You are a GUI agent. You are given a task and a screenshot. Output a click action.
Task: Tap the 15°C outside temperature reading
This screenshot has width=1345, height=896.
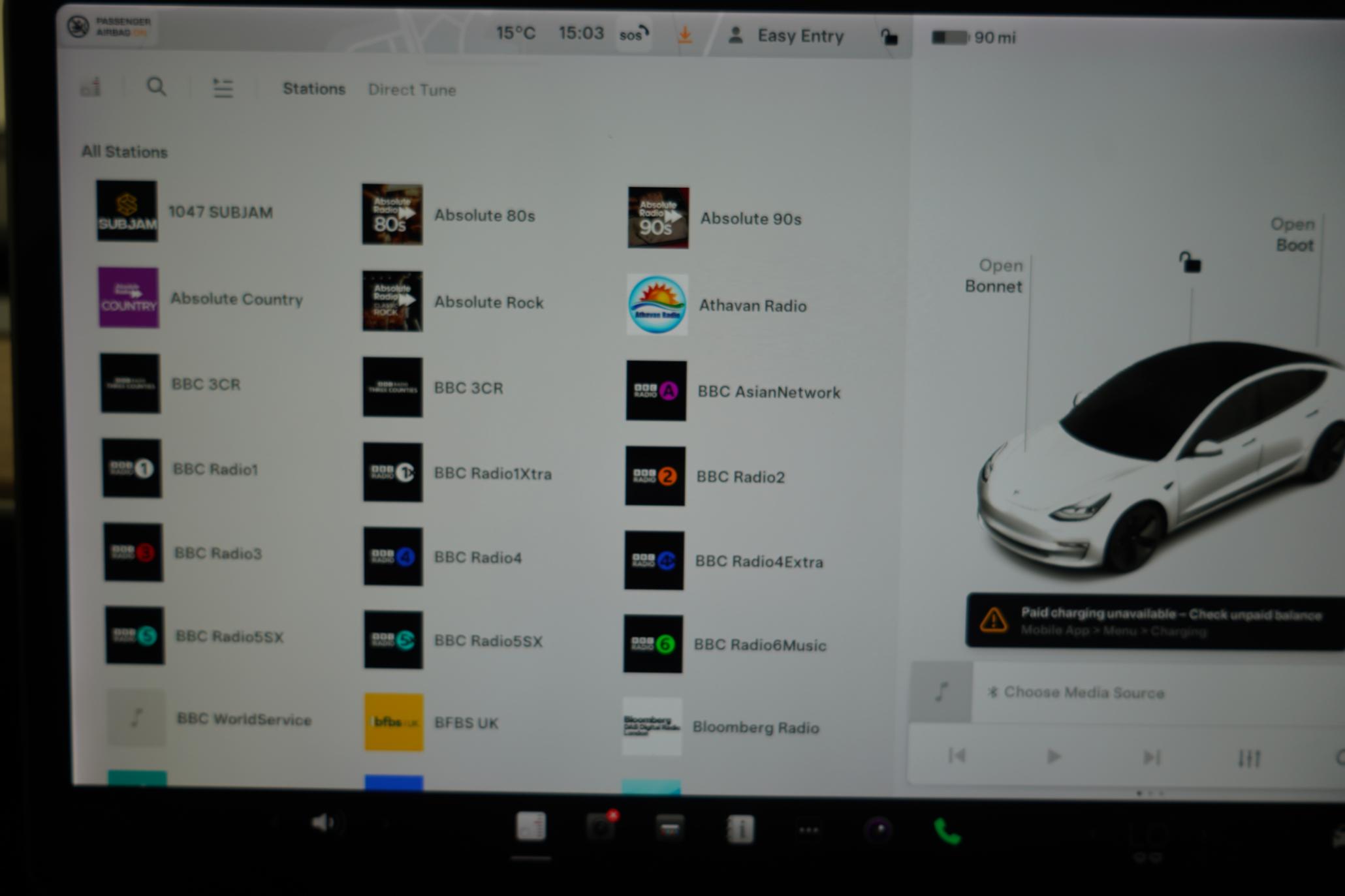point(516,33)
